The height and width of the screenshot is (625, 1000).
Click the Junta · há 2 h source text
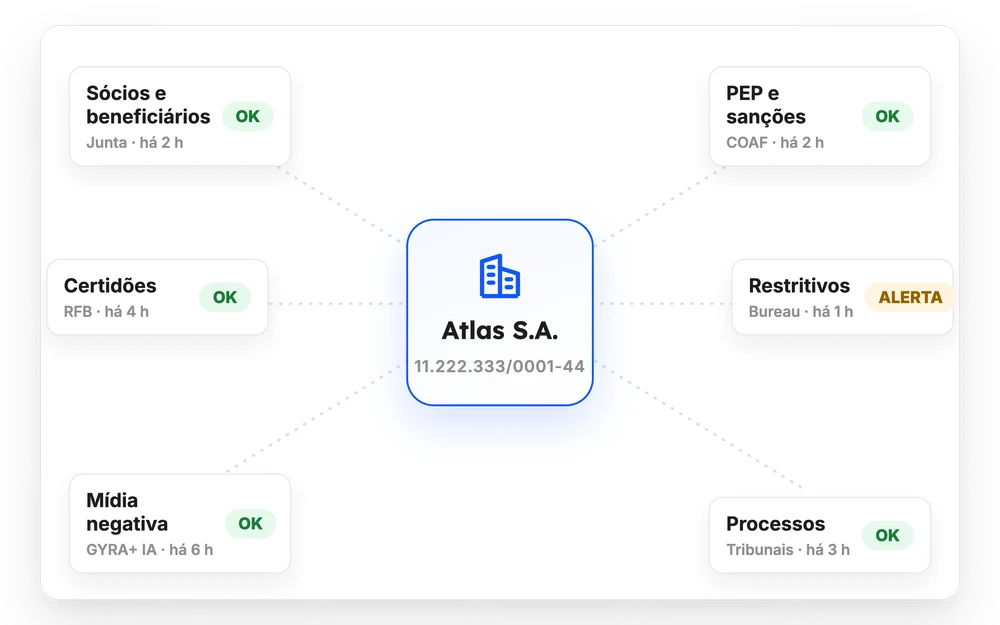coord(135,143)
